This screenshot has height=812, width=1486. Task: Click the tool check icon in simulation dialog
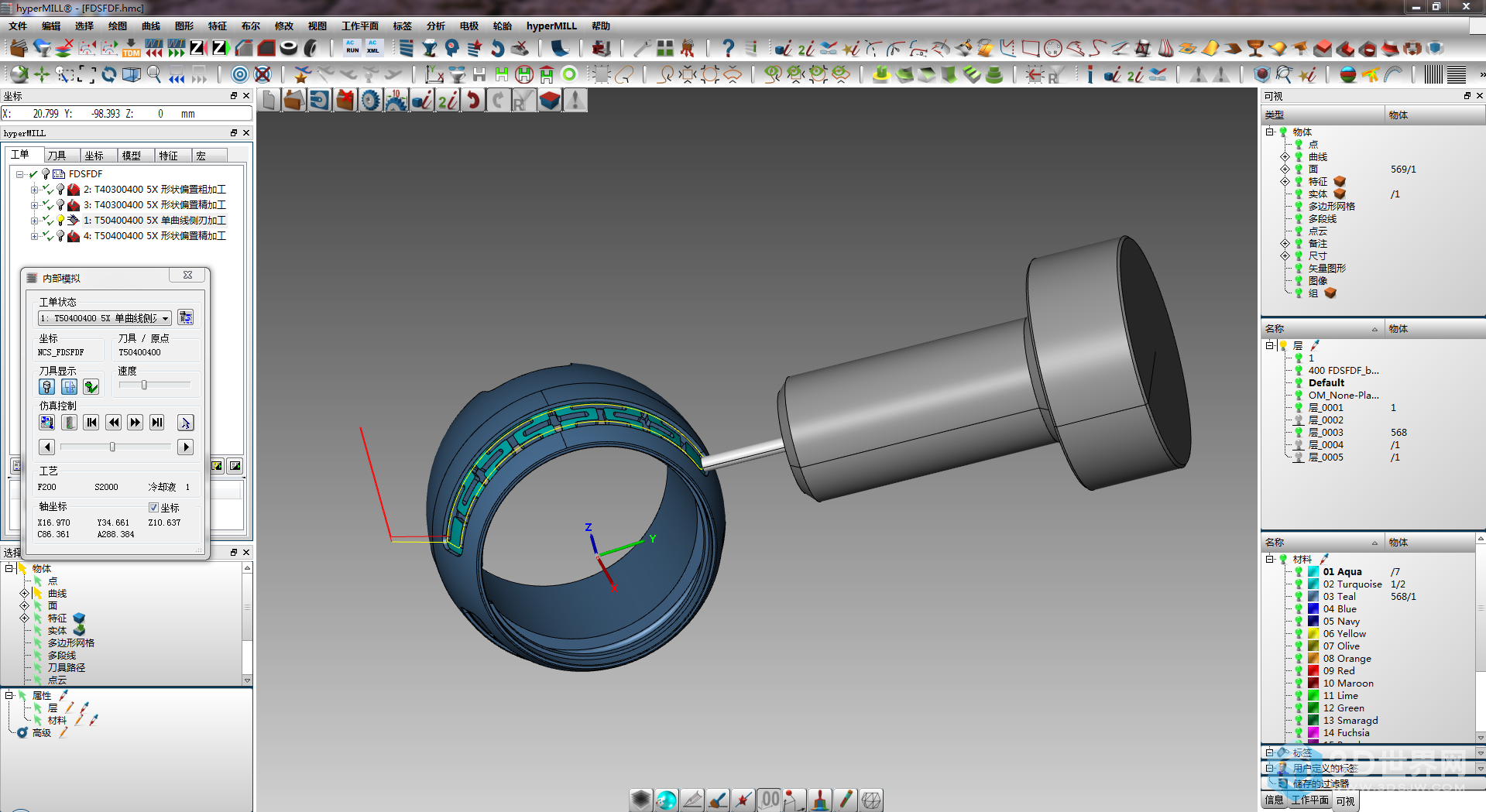[91, 386]
